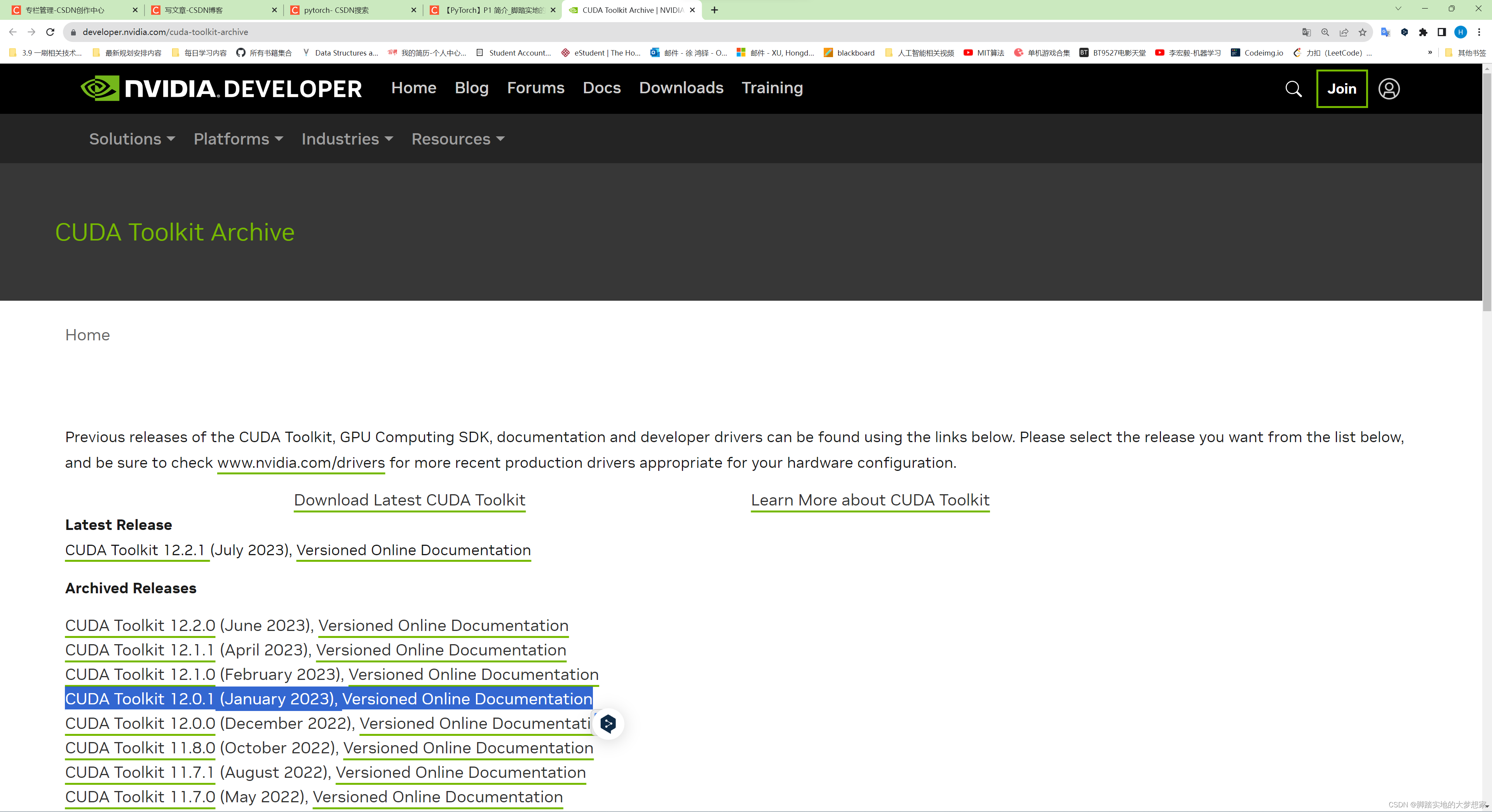Image resolution: width=1492 pixels, height=812 pixels.
Task: Open the 人工智能相关视频 bookmark folder
Action: click(x=920, y=53)
